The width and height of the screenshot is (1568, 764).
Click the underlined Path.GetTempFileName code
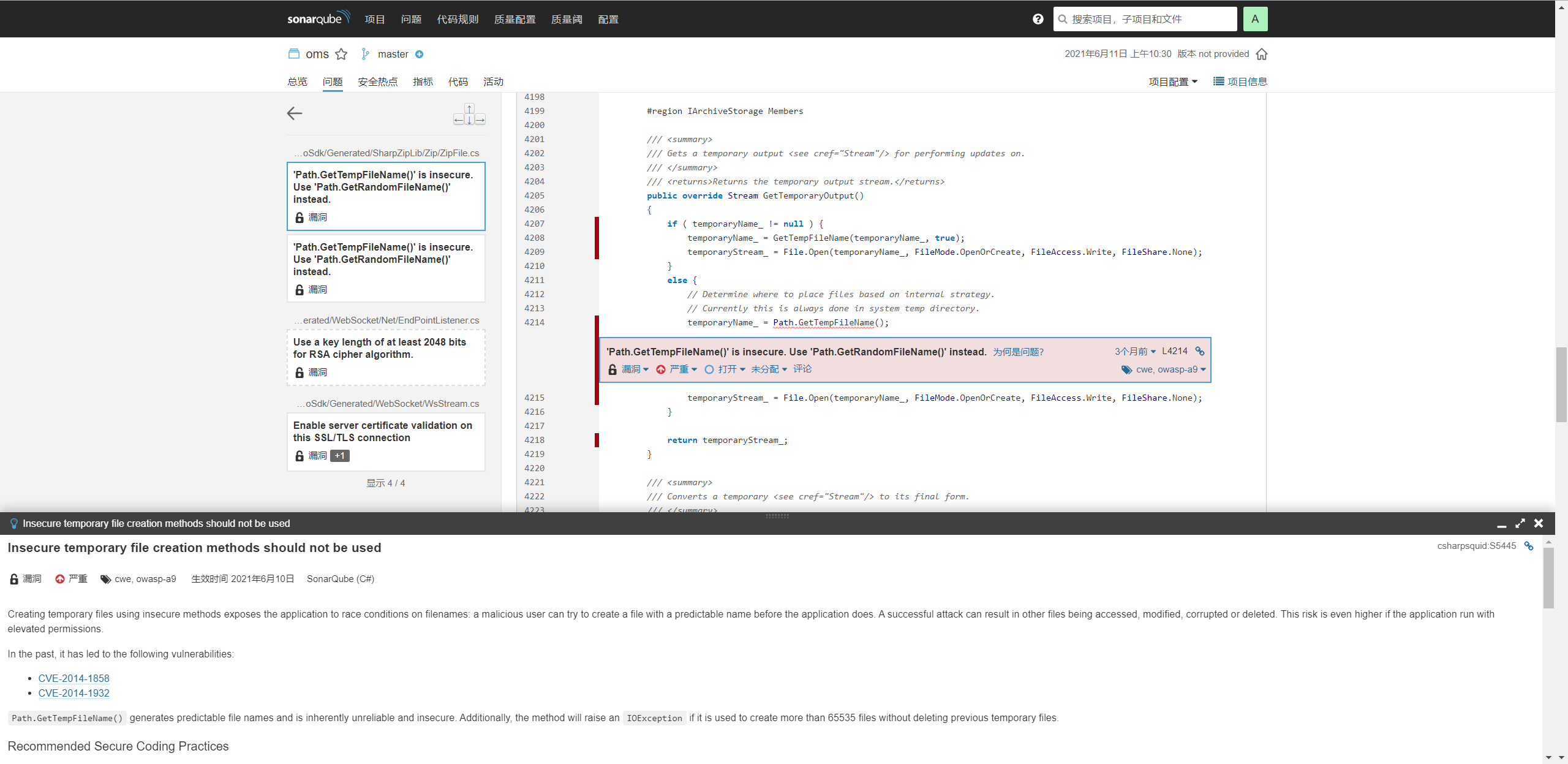coord(823,323)
